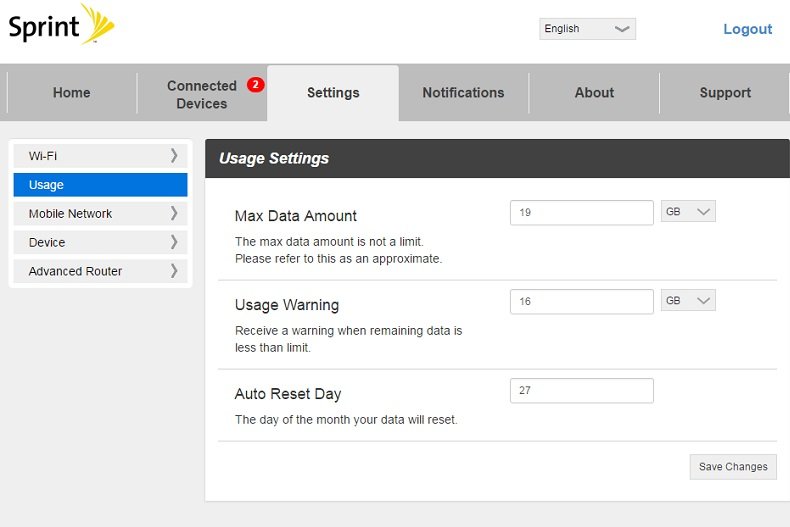Open the English language dropdown
790x527 pixels.
(x=587, y=29)
